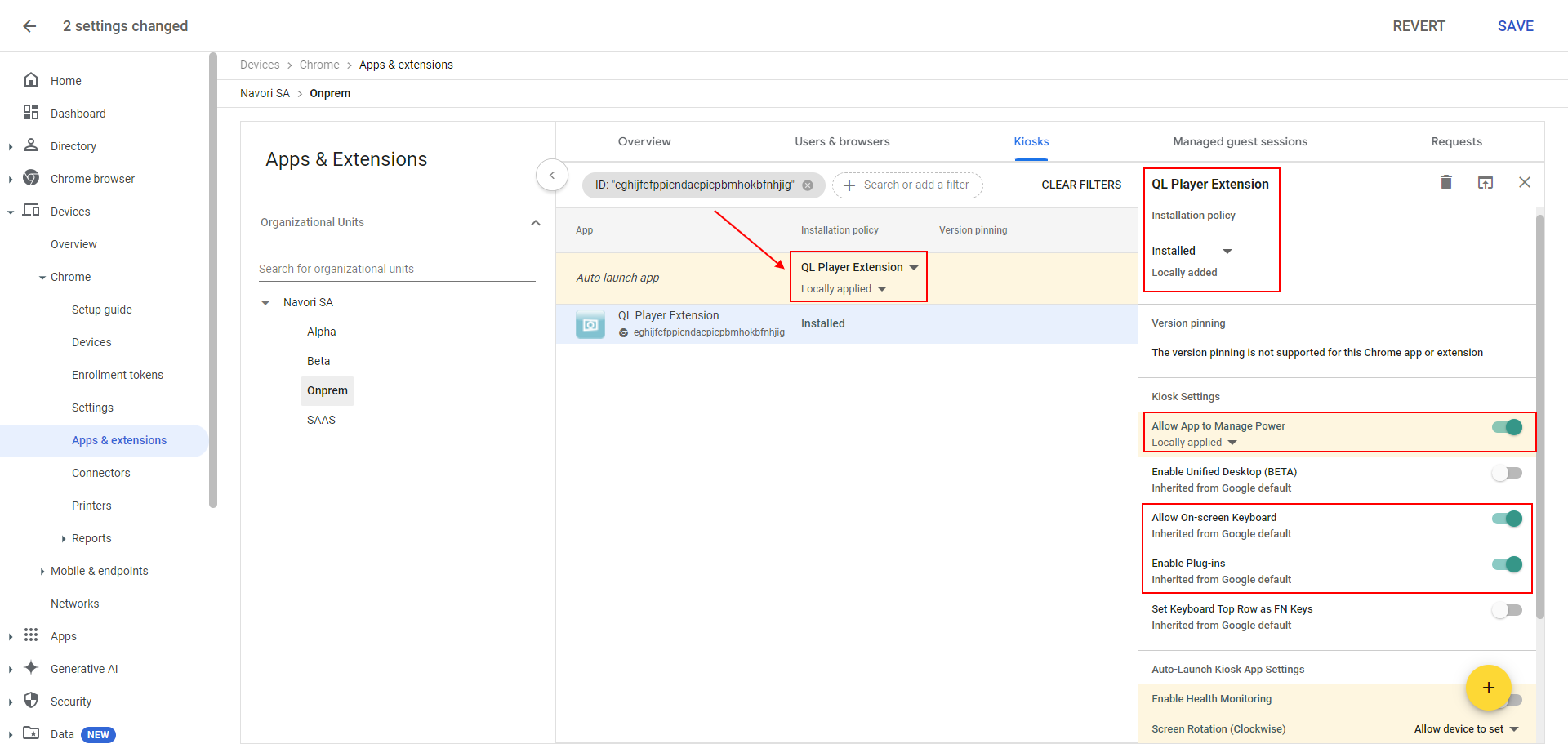The height and width of the screenshot is (744, 1568).
Task: Click the QL Player Extension app icon
Action: 590,324
